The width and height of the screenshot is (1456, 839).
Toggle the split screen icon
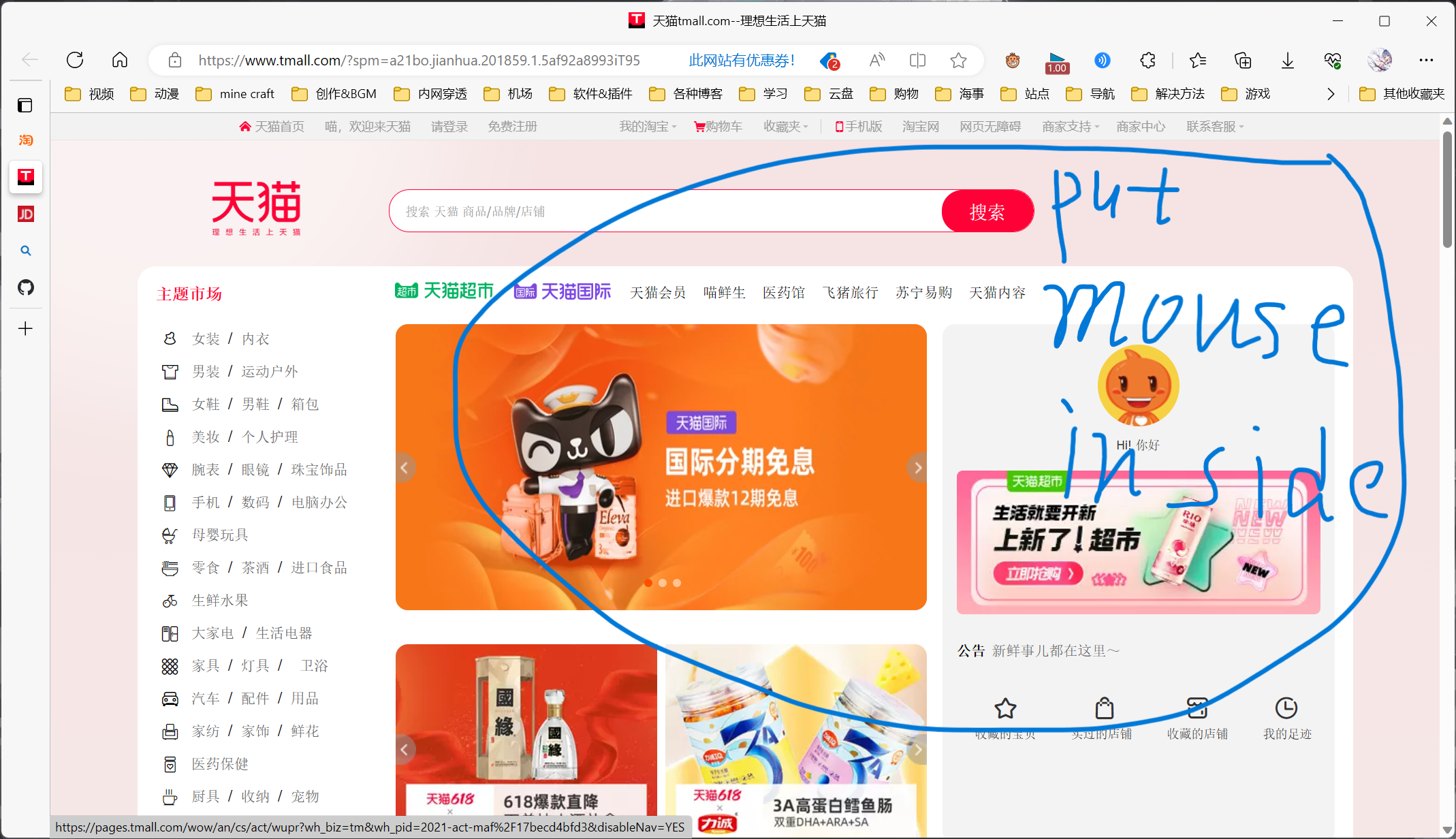click(917, 61)
